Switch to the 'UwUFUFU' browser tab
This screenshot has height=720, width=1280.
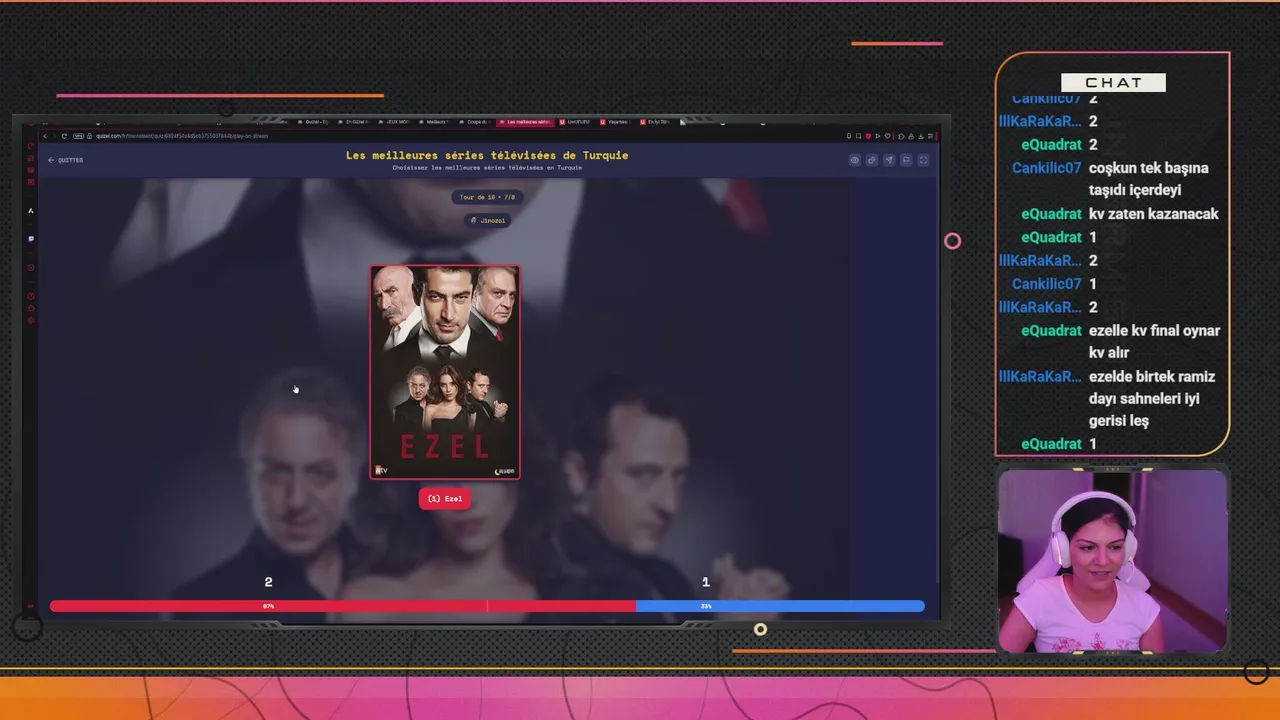click(575, 122)
